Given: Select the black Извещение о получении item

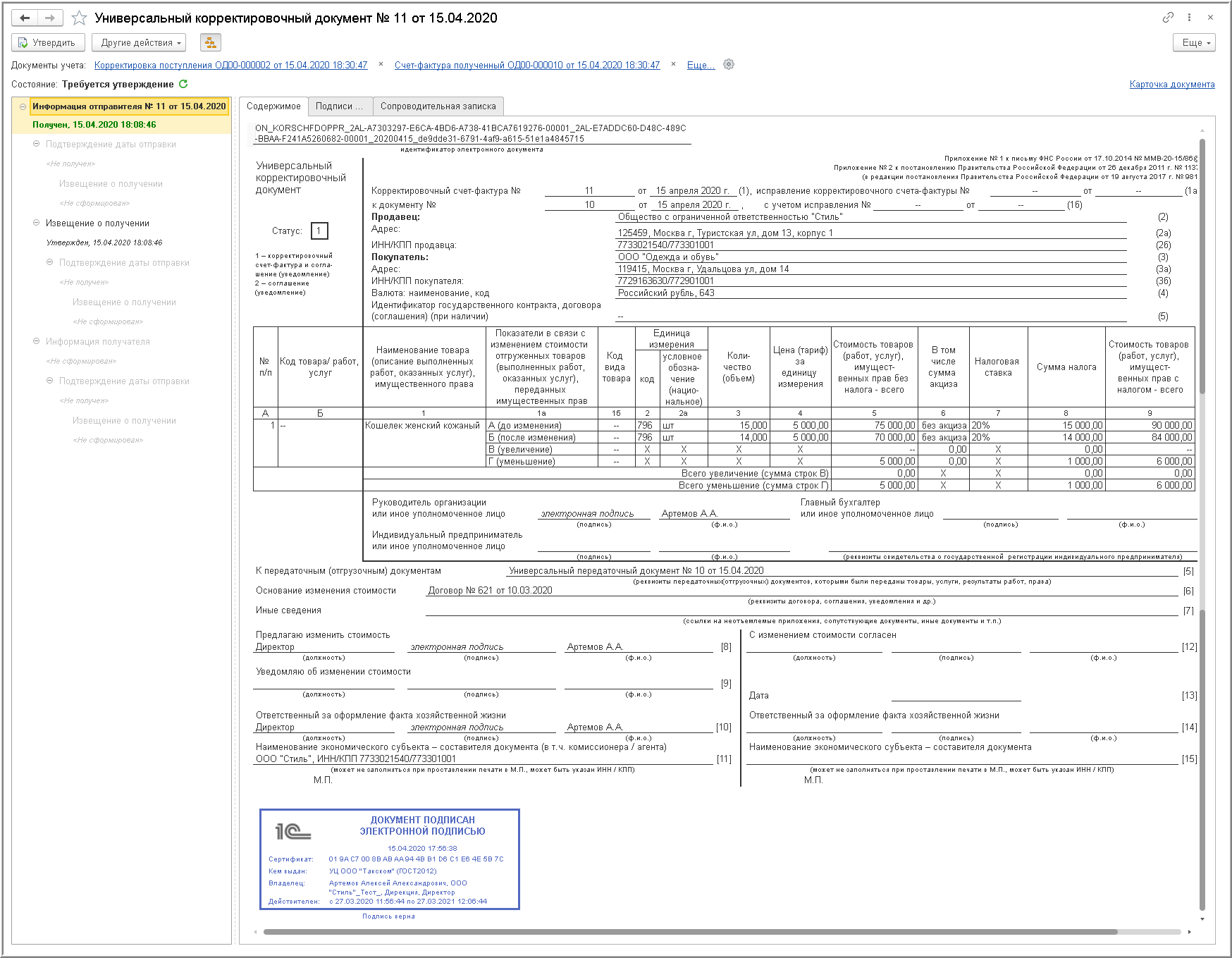Looking at the screenshot, I should click(97, 223).
